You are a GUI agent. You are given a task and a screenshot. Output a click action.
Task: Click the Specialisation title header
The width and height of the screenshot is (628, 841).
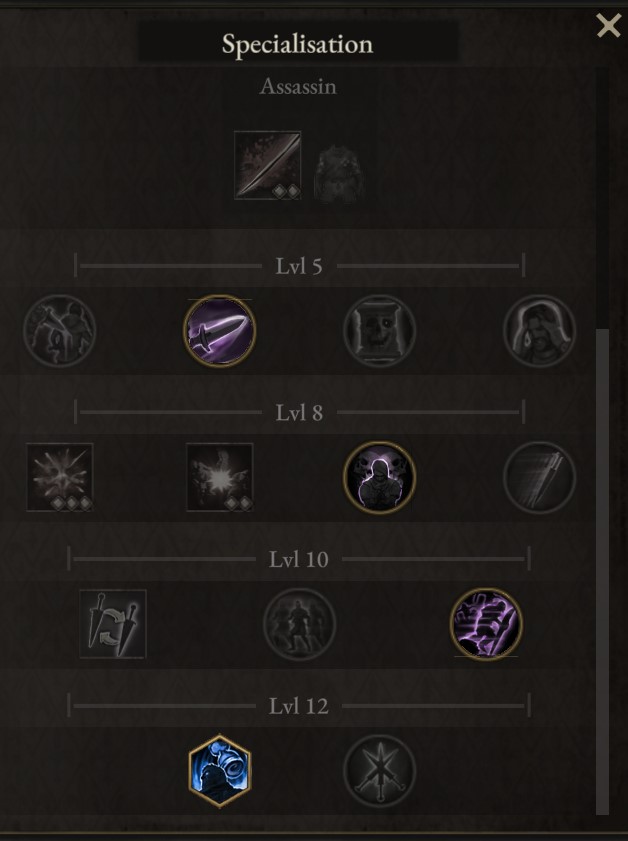pyautogui.click(x=298, y=43)
